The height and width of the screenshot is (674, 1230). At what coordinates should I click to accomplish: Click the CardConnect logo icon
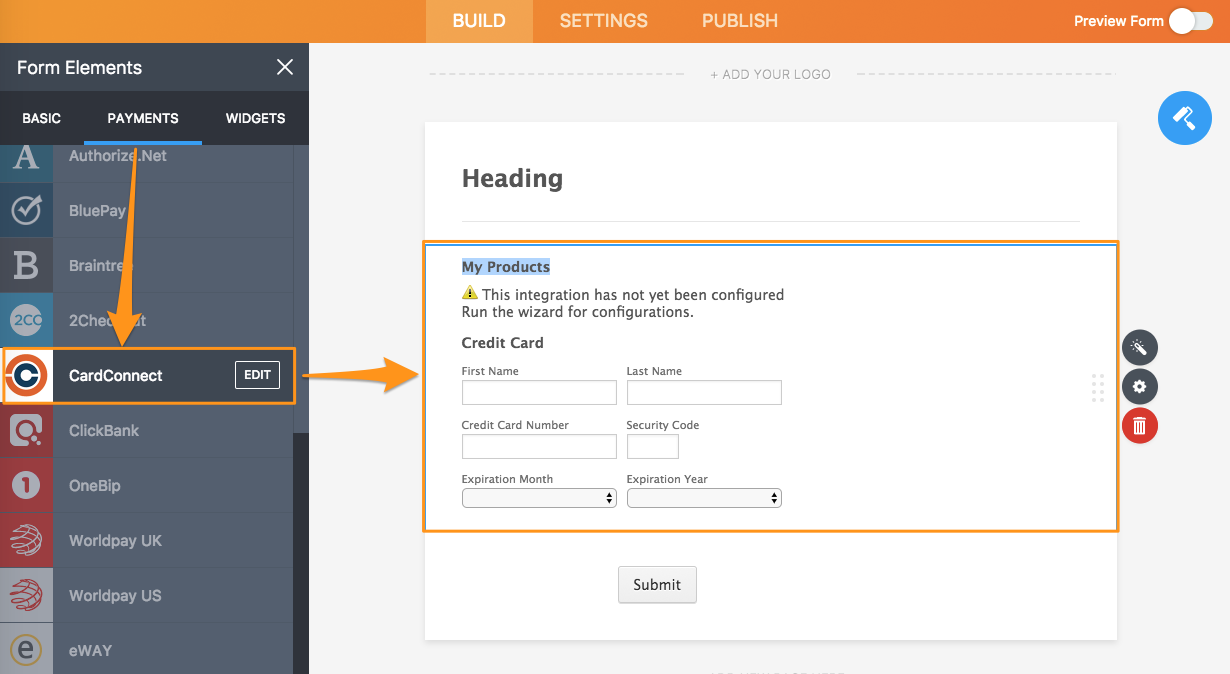click(27, 375)
